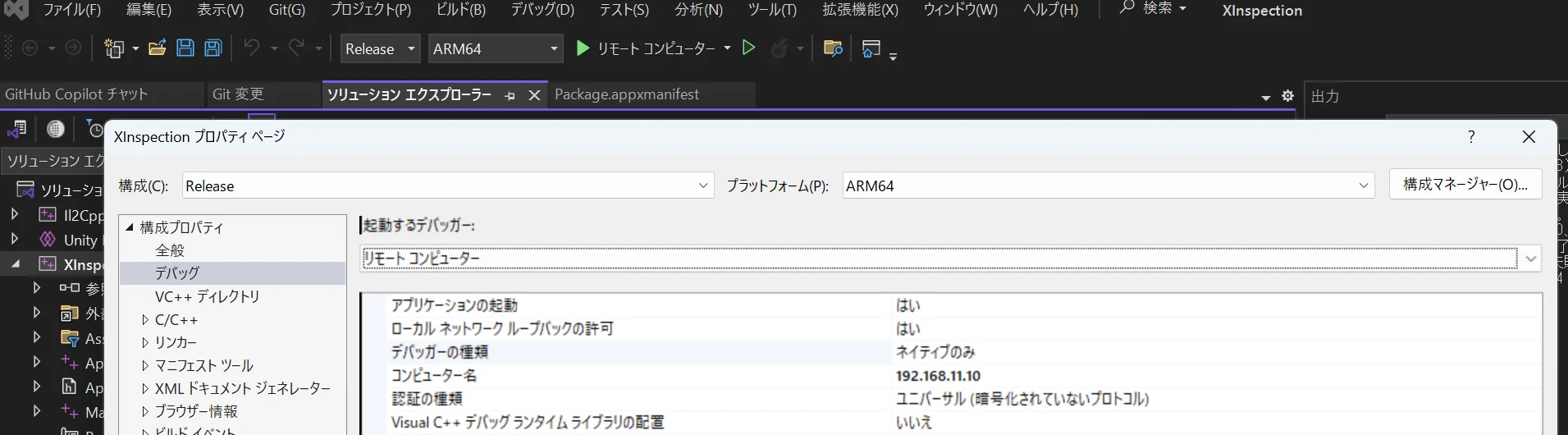Select 全般 in the property tree
The width and height of the screenshot is (1568, 435).
pos(170,250)
